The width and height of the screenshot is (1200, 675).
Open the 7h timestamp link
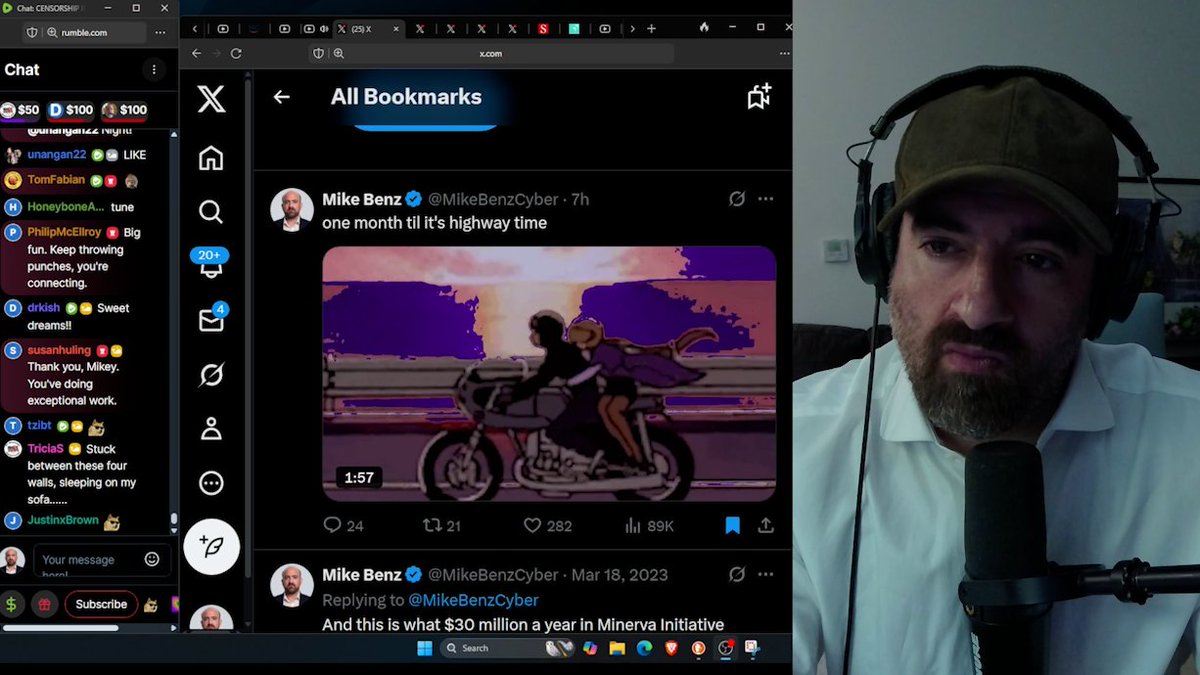(x=580, y=199)
